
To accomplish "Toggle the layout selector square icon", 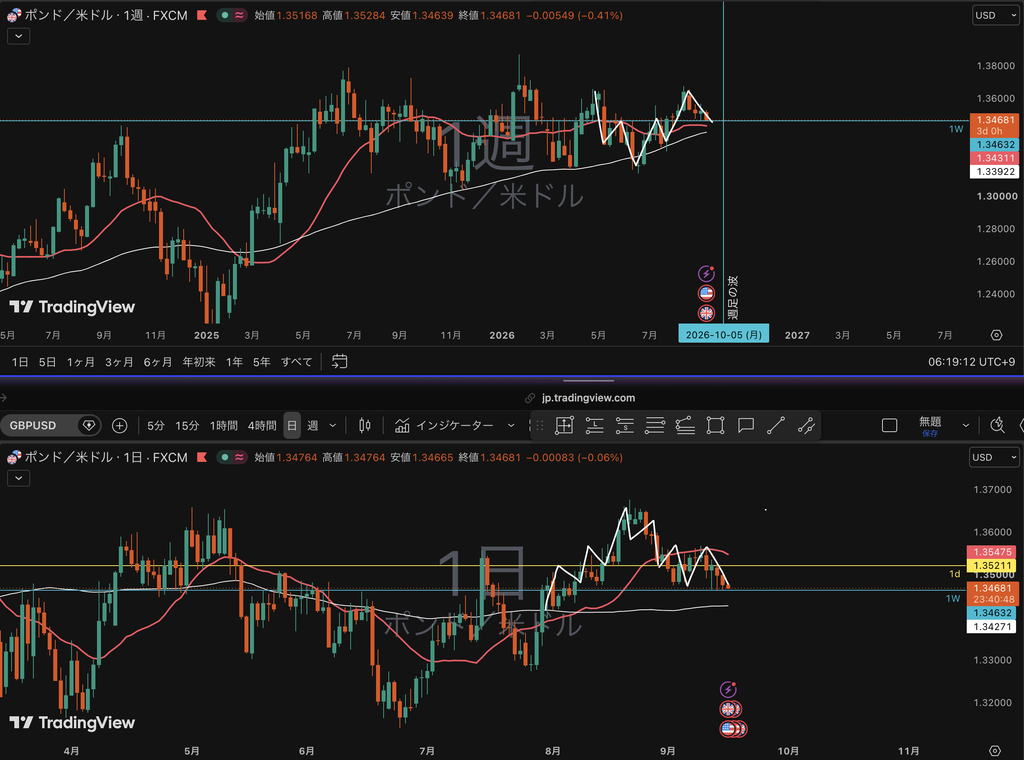I will click(889, 426).
